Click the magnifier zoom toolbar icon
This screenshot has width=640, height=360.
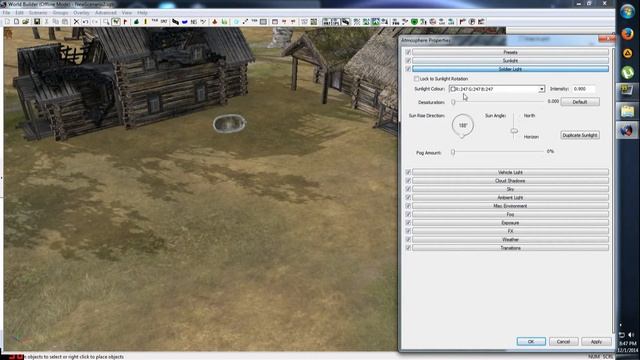pyautogui.click(x=106, y=22)
